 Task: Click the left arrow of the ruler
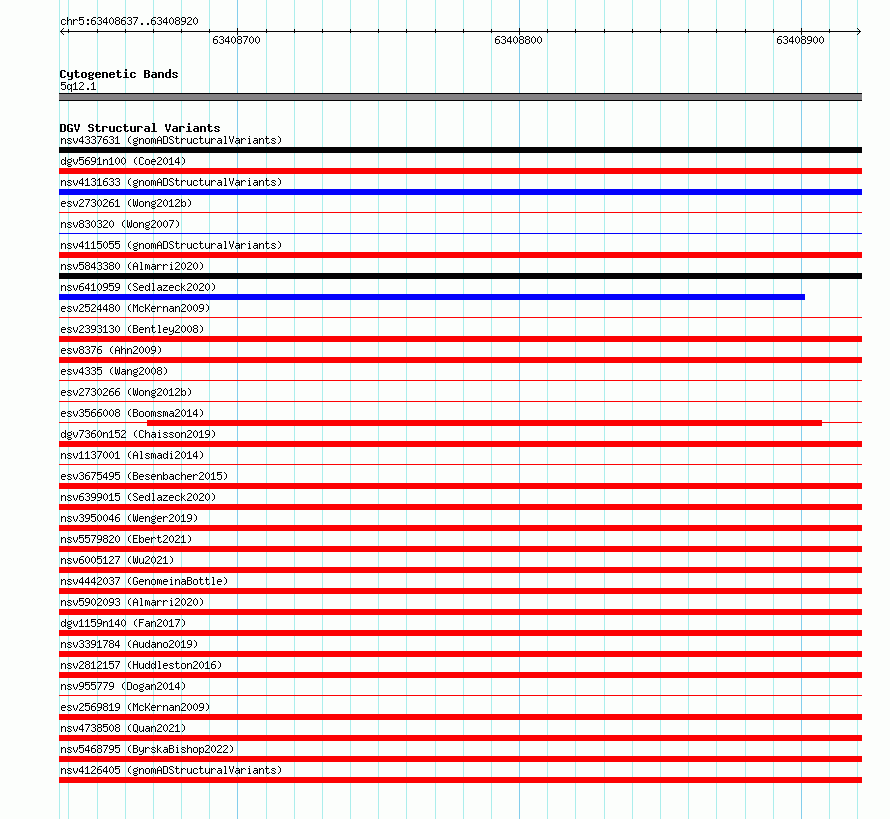click(x=63, y=31)
